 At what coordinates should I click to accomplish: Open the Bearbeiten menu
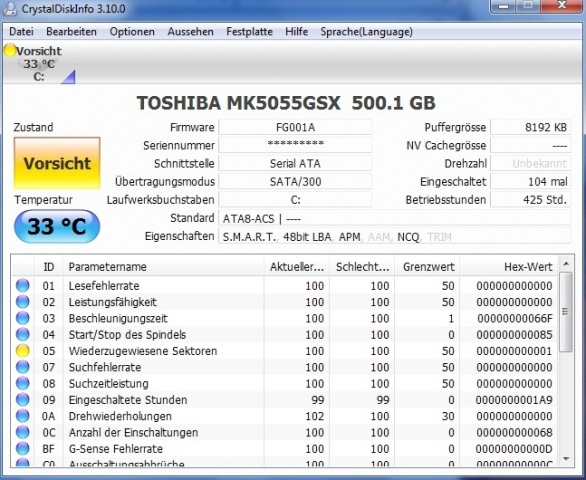click(x=71, y=32)
